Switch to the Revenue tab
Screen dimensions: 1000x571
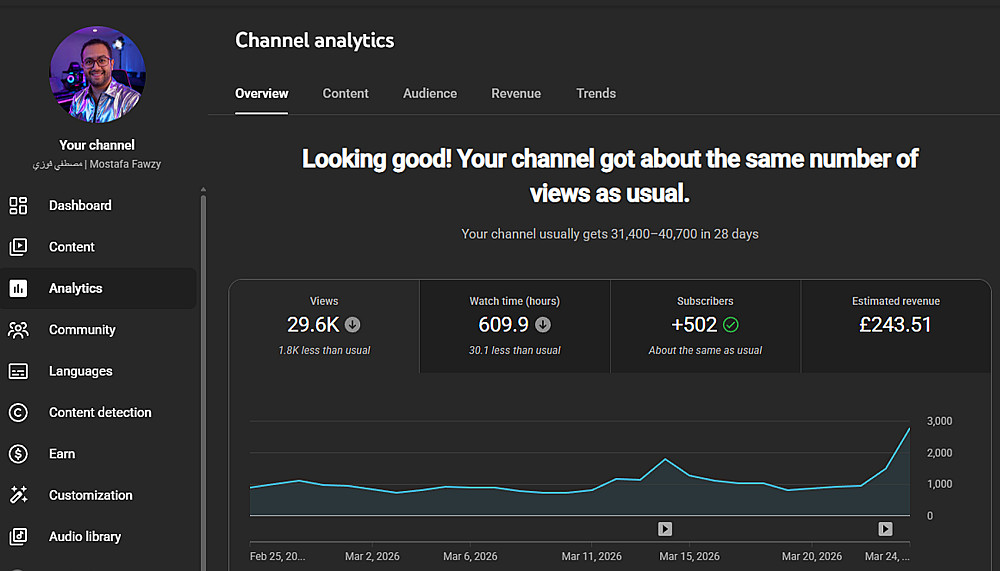[516, 94]
